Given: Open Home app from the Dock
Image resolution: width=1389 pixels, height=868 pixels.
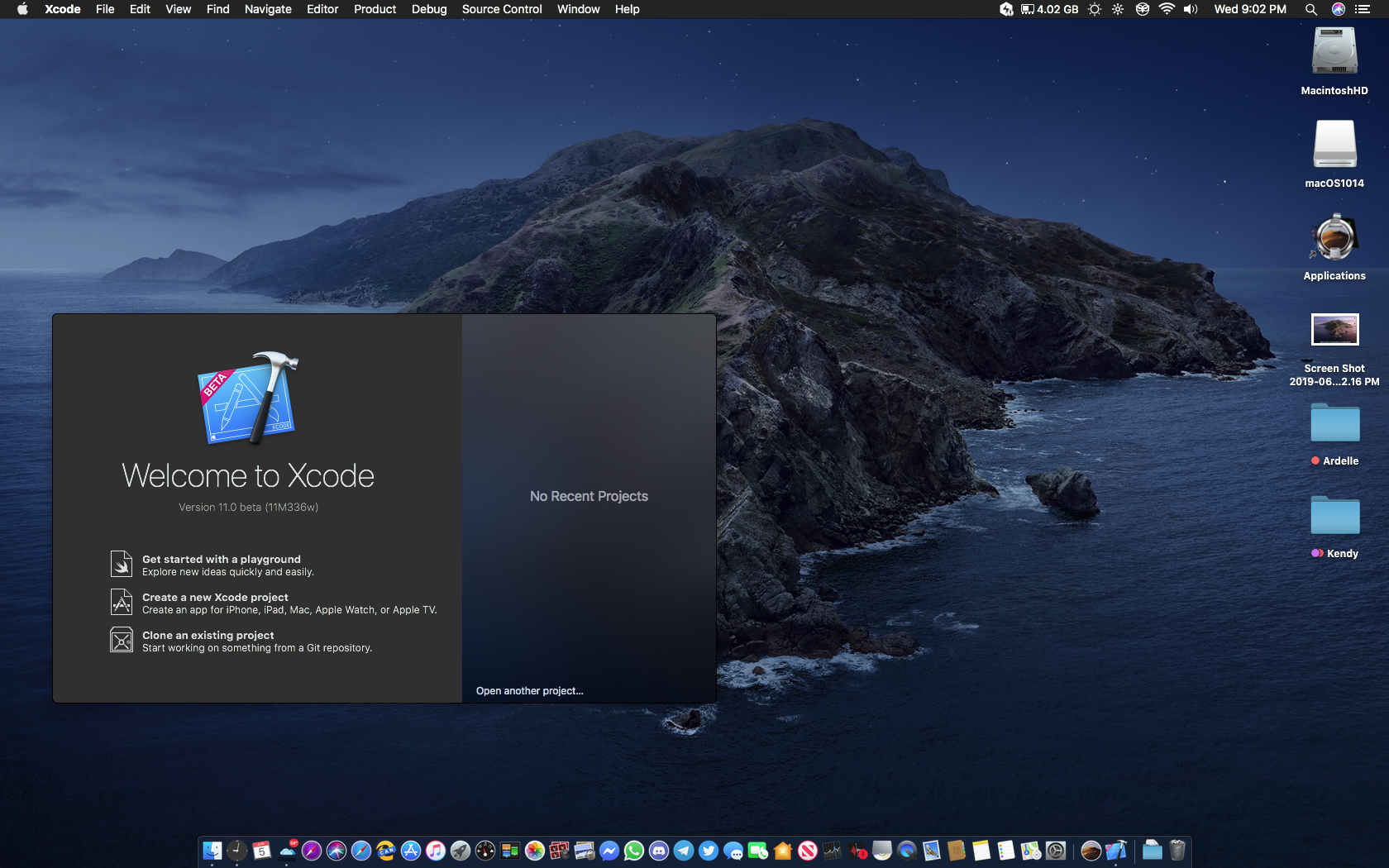Looking at the screenshot, I should click(x=783, y=851).
